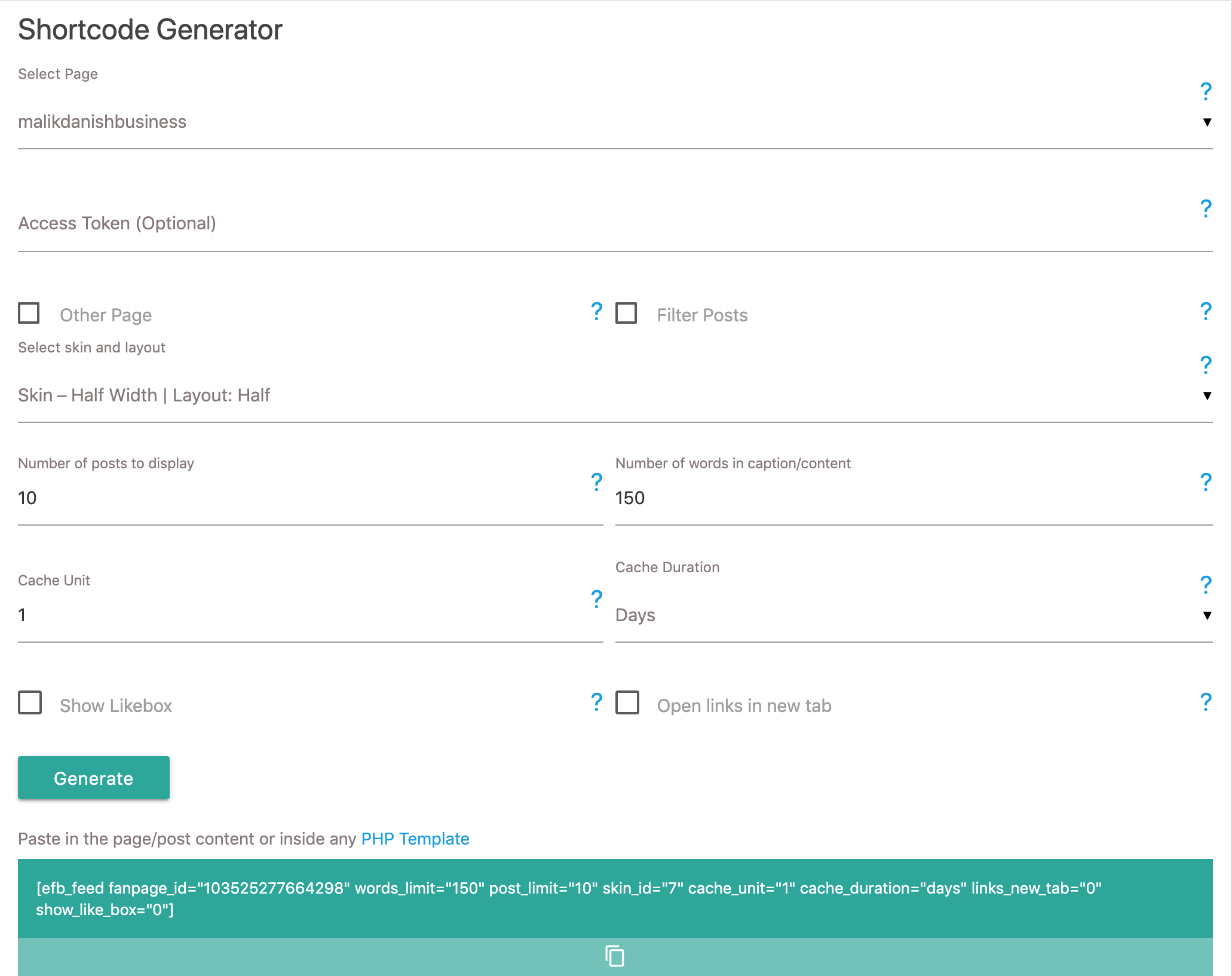Check the Show Likebox option
1232x976 pixels.
pyautogui.click(x=30, y=702)
